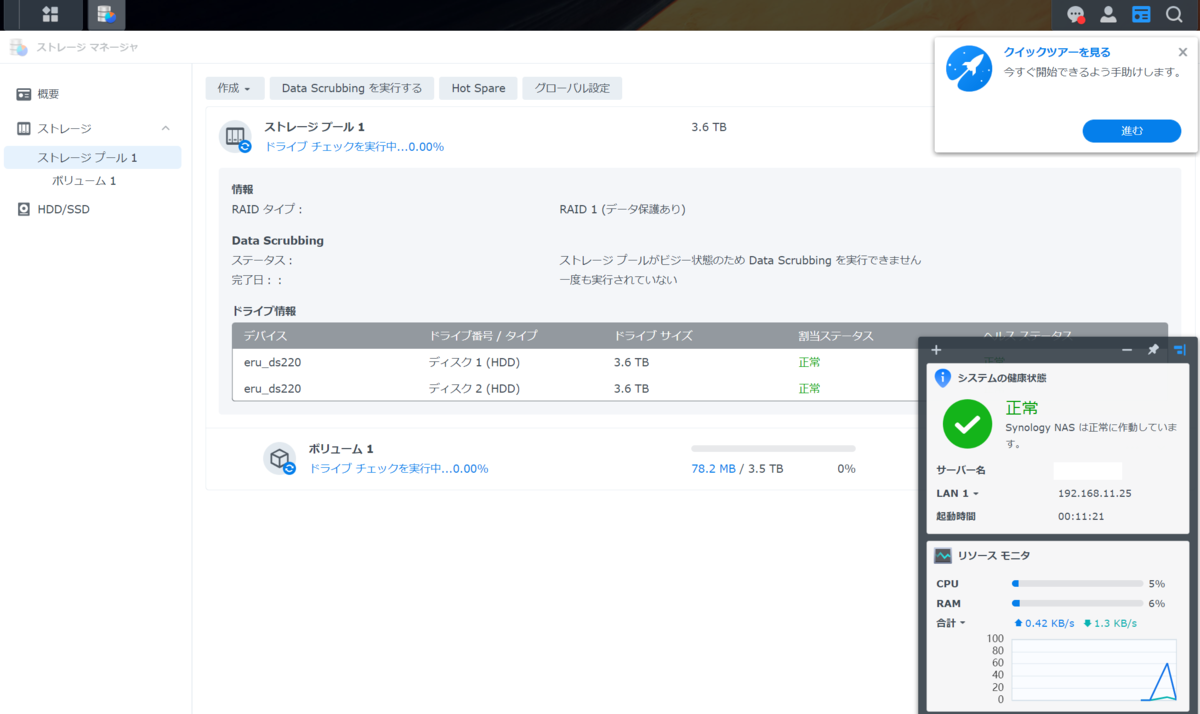Click the CPU usage bar
The image size is (1200, 714).
[x=1077, y=583]
